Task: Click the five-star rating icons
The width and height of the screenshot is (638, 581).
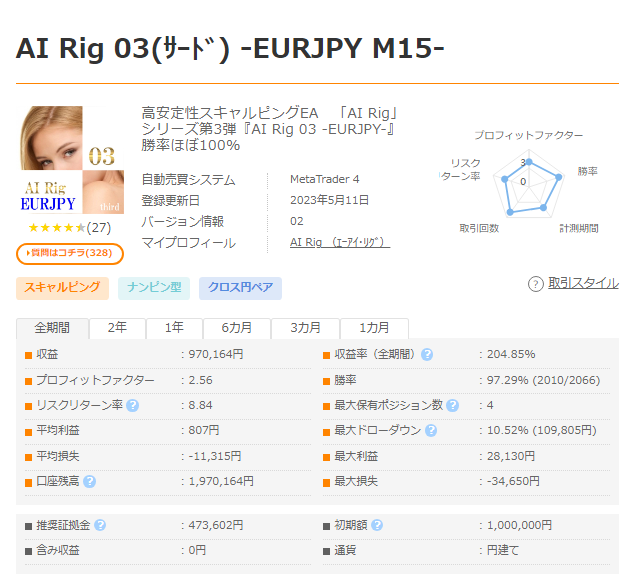Action: tap(57, 228)
